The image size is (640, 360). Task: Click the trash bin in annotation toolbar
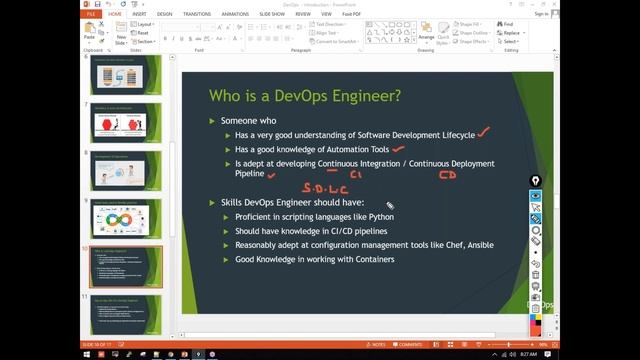tap(536, 275)
